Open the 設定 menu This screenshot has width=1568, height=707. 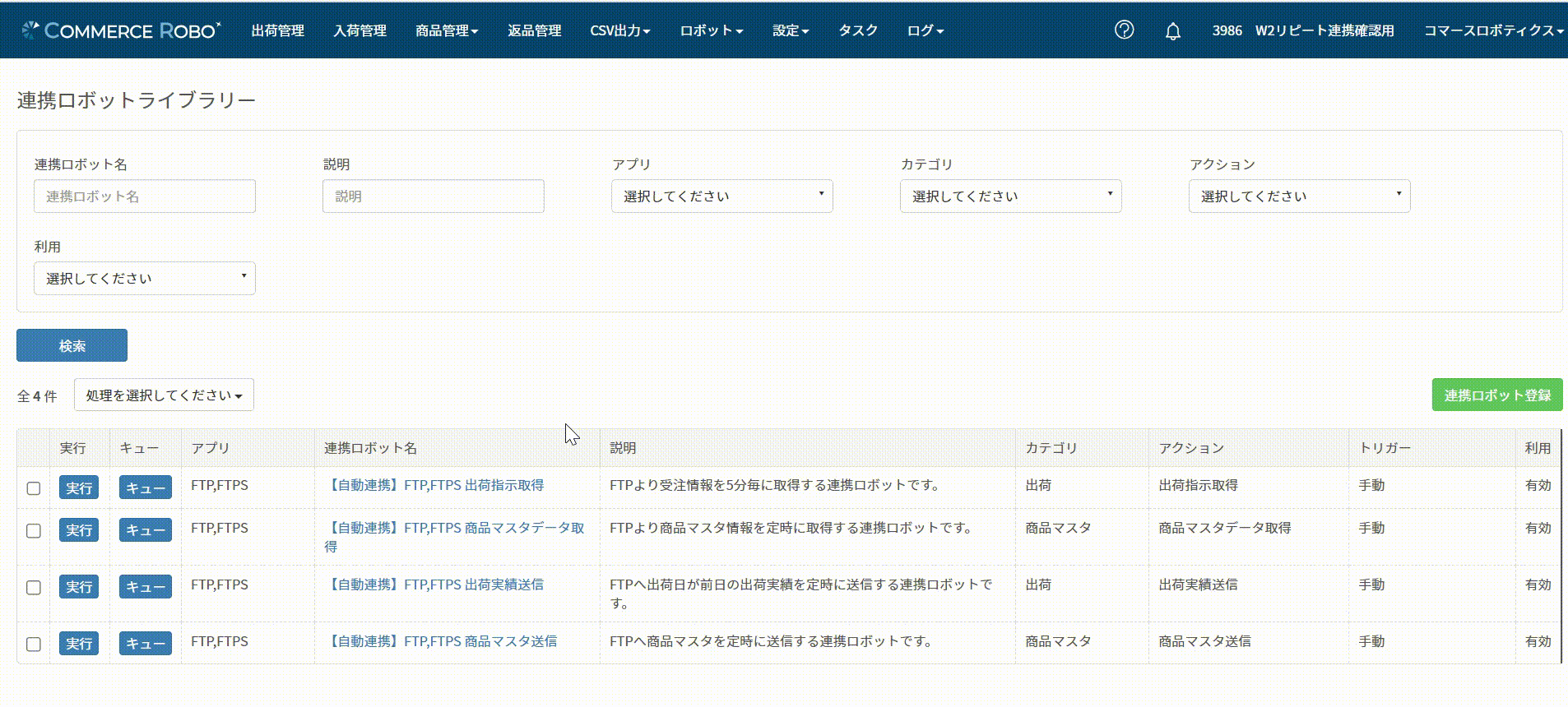[x=791, y=30]
